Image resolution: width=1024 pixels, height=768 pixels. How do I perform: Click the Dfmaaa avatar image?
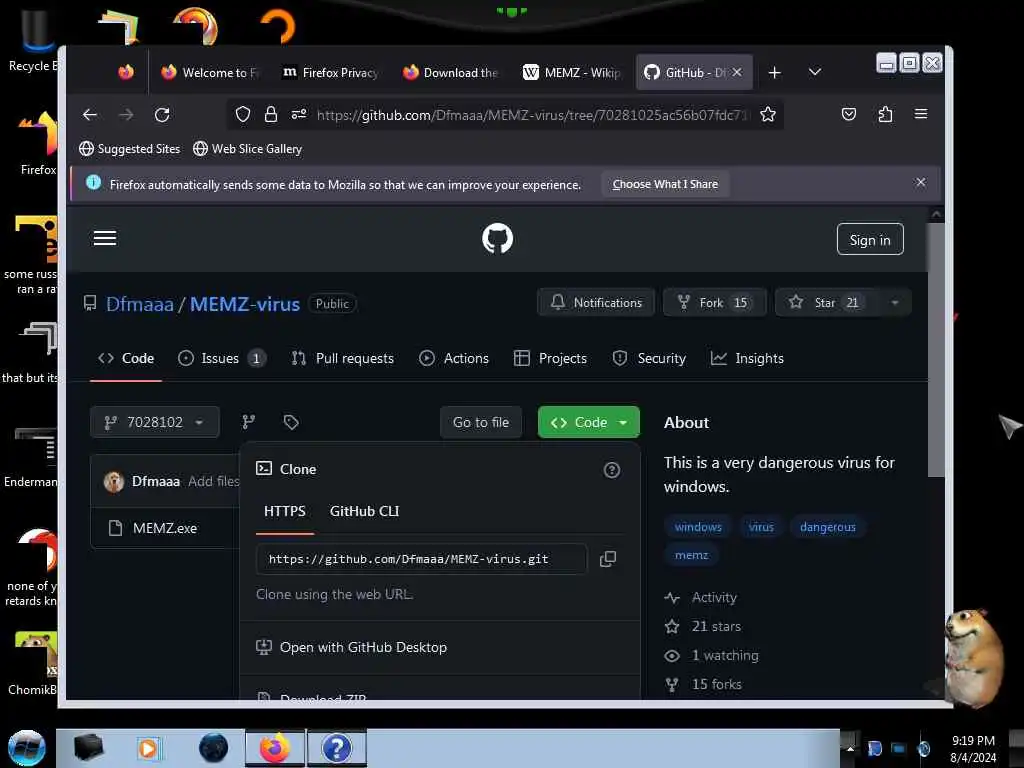pos(114,482)
